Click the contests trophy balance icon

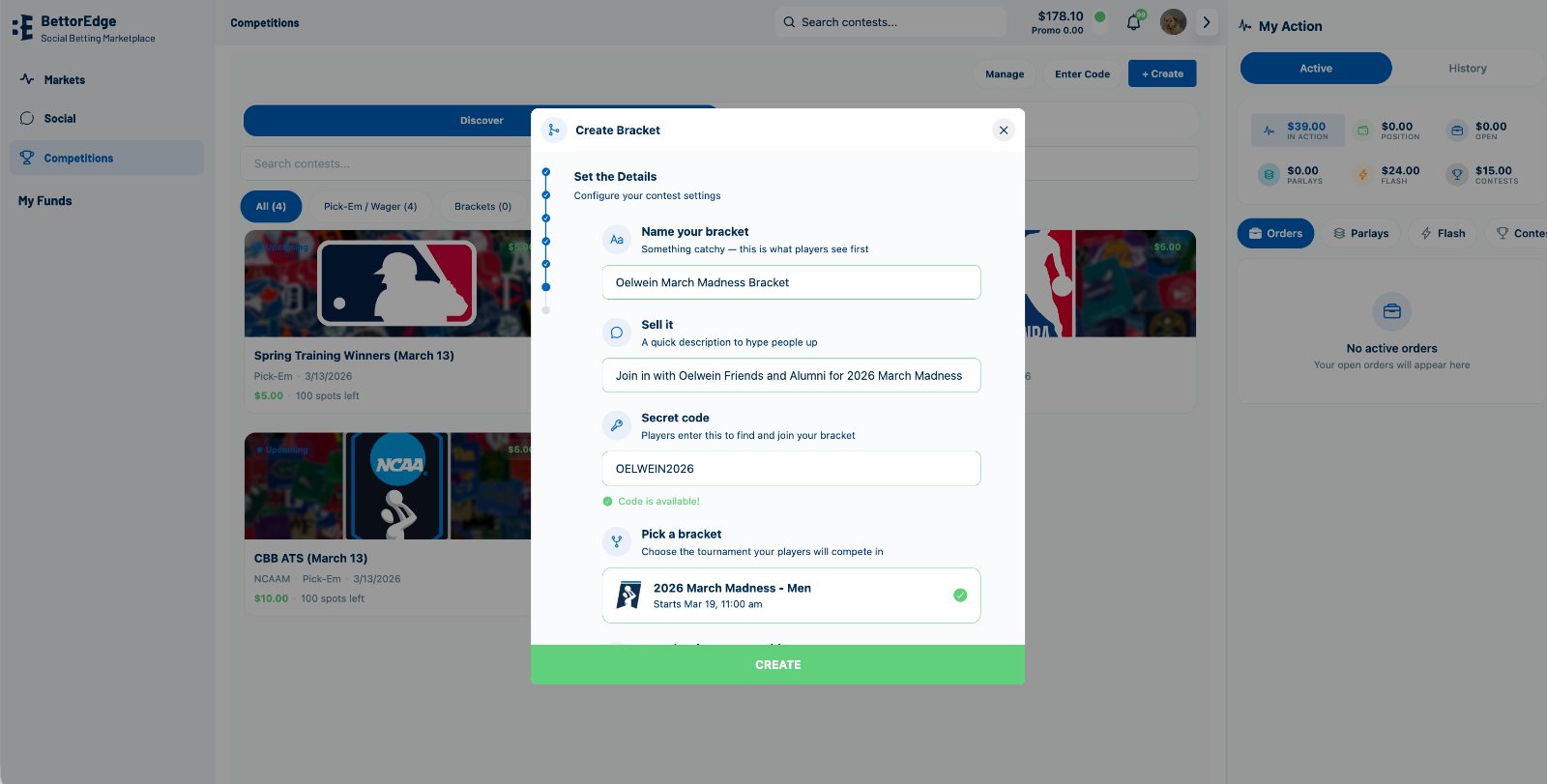pos(1456,175)
